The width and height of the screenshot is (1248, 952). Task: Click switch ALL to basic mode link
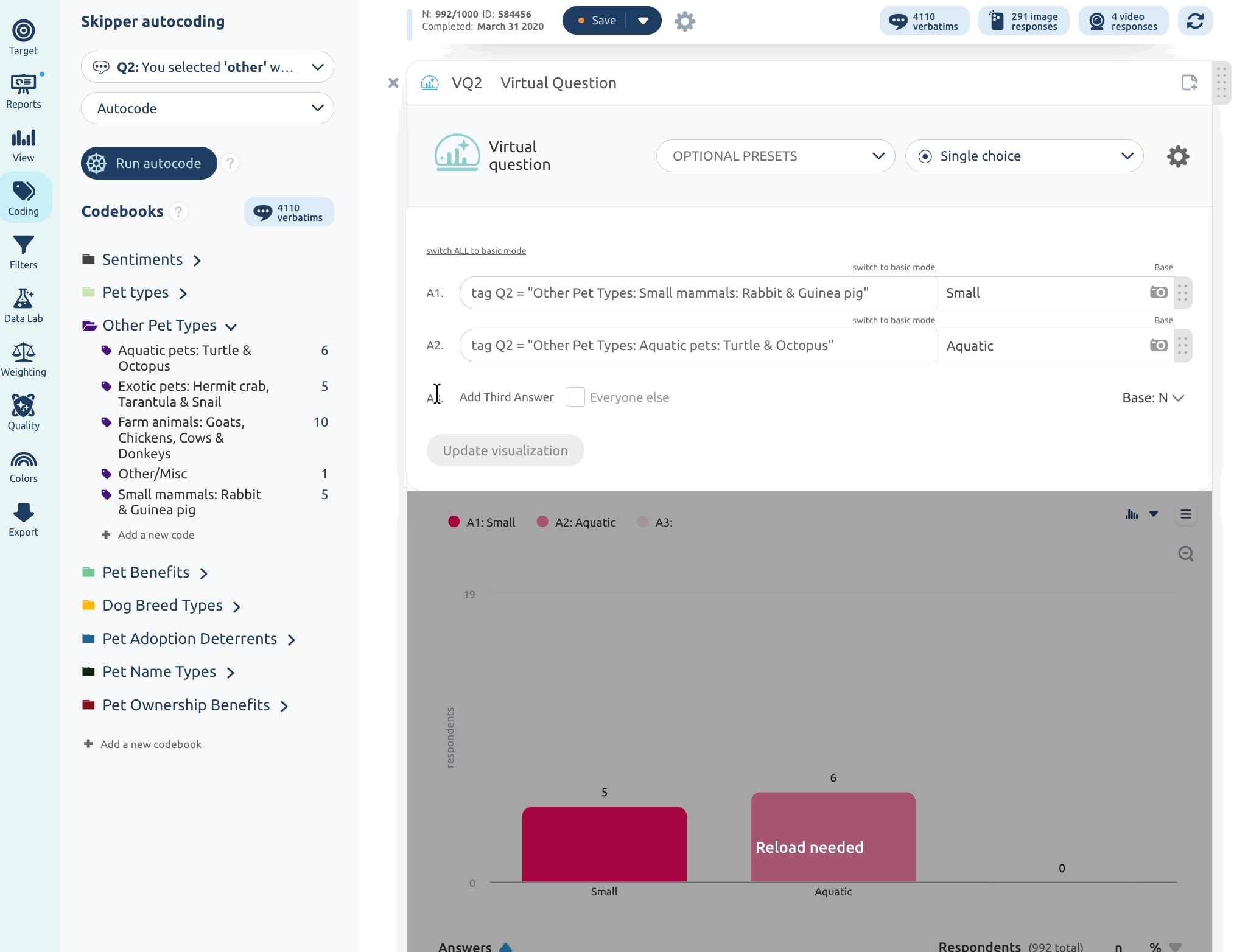point(475,251)
